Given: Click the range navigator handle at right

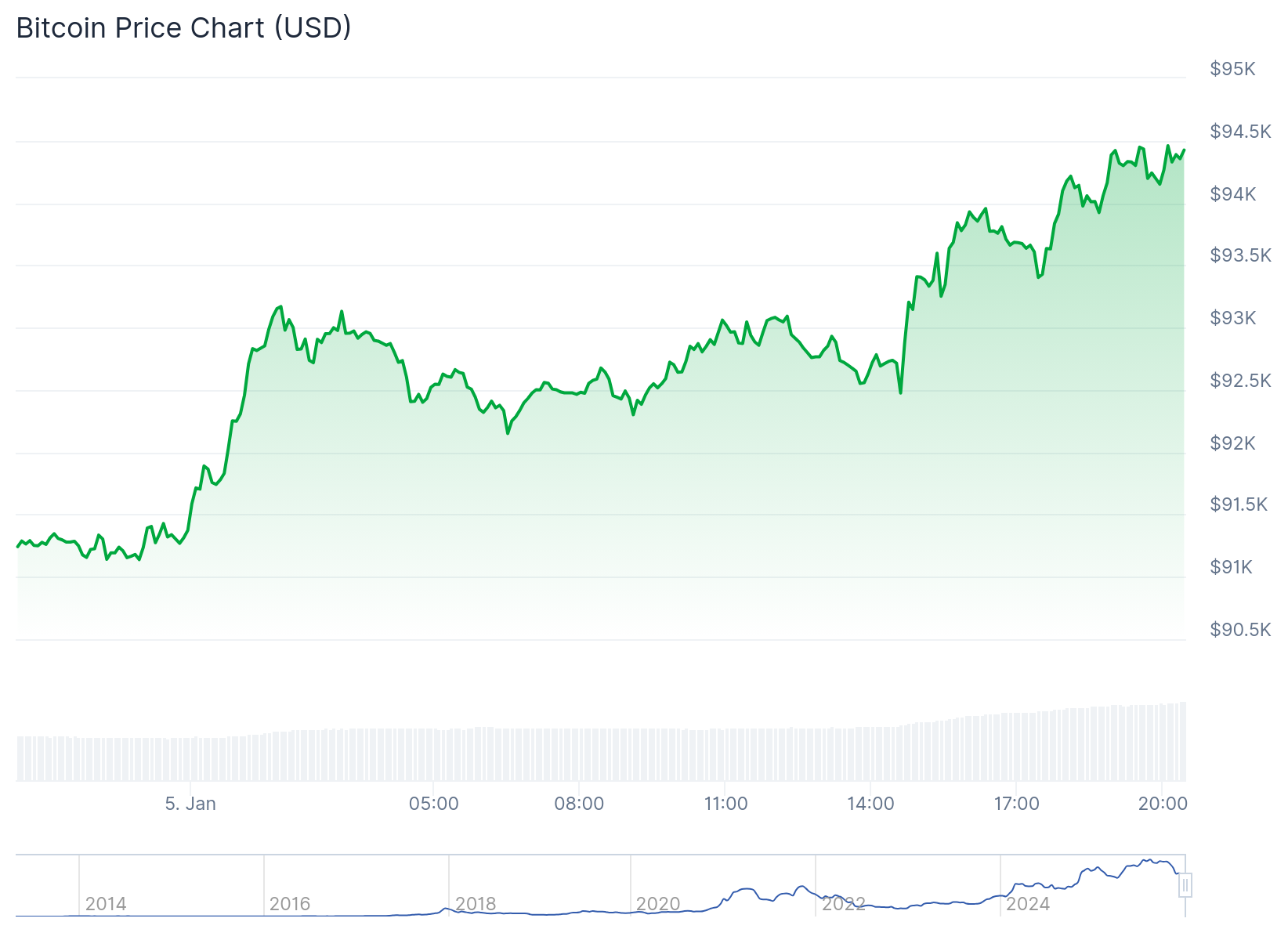Looking at the screenshot, I should [1185, 885].
